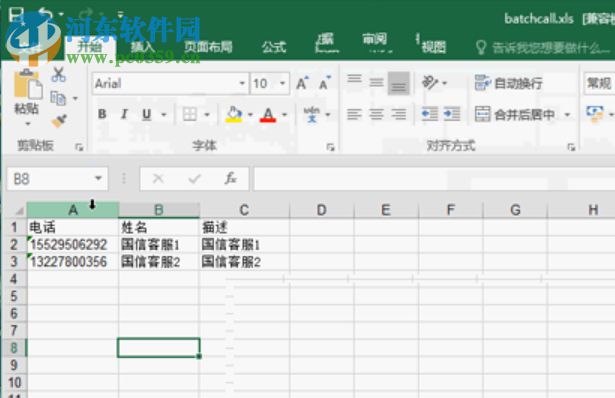Click header cell 电话
Screen dimensions: 615x398
pyautogui.click(x=73, y=227)
